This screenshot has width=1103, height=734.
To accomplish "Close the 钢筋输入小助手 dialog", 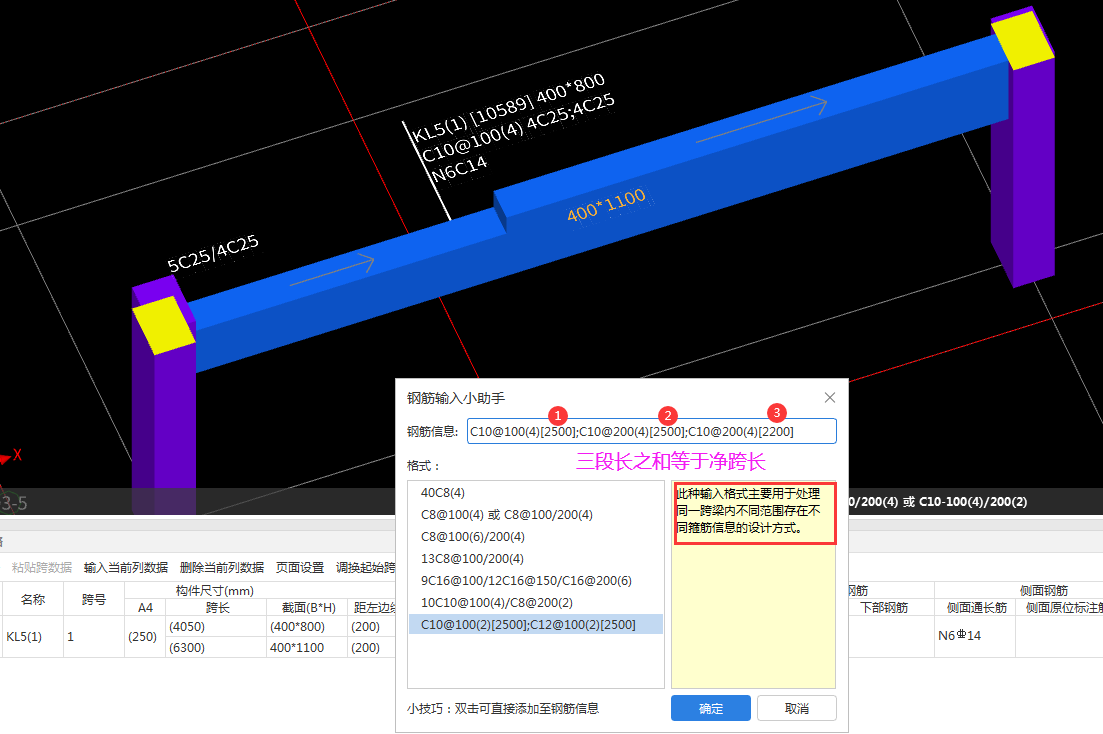I will coord(829,398).
